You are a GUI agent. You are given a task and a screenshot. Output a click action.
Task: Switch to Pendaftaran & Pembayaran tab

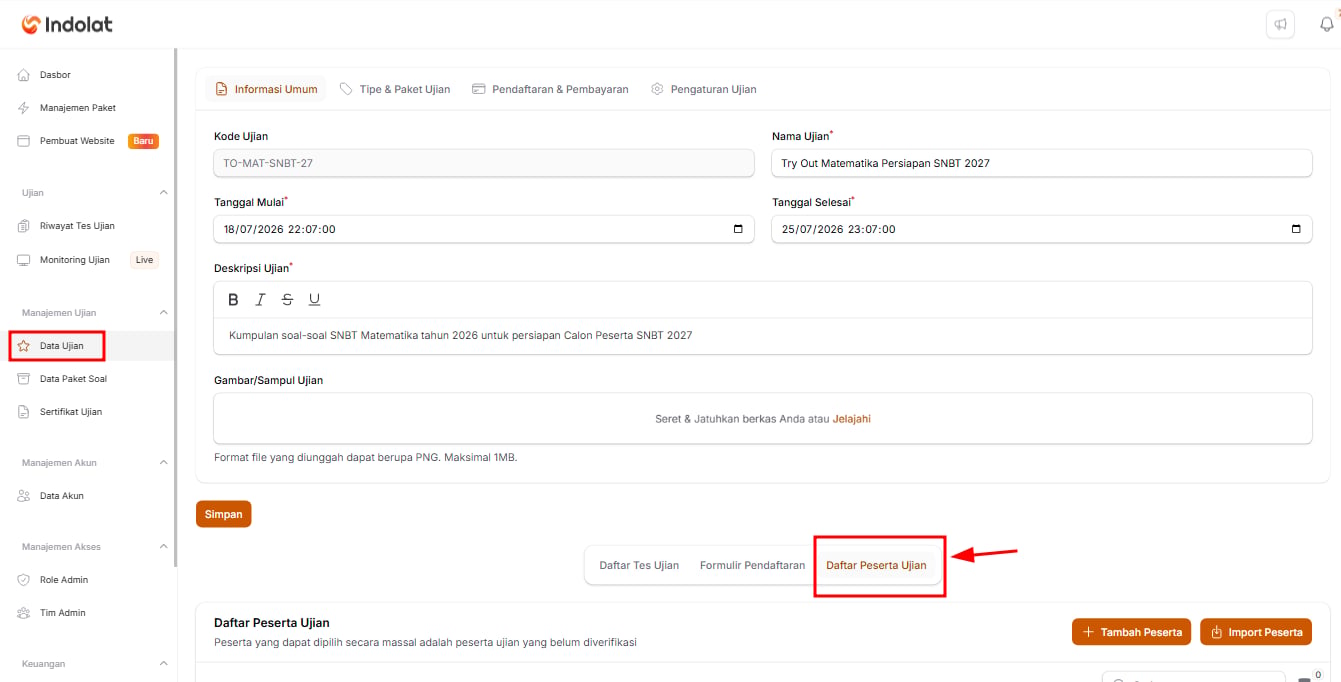tap(550, 89)
